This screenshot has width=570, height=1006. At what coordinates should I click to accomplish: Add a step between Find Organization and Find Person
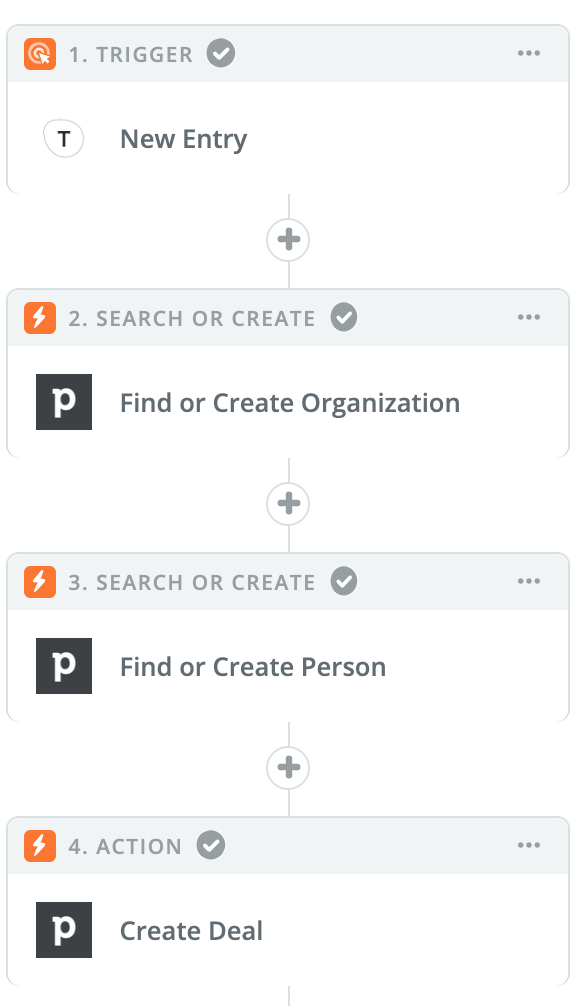[x=288, y=504]
